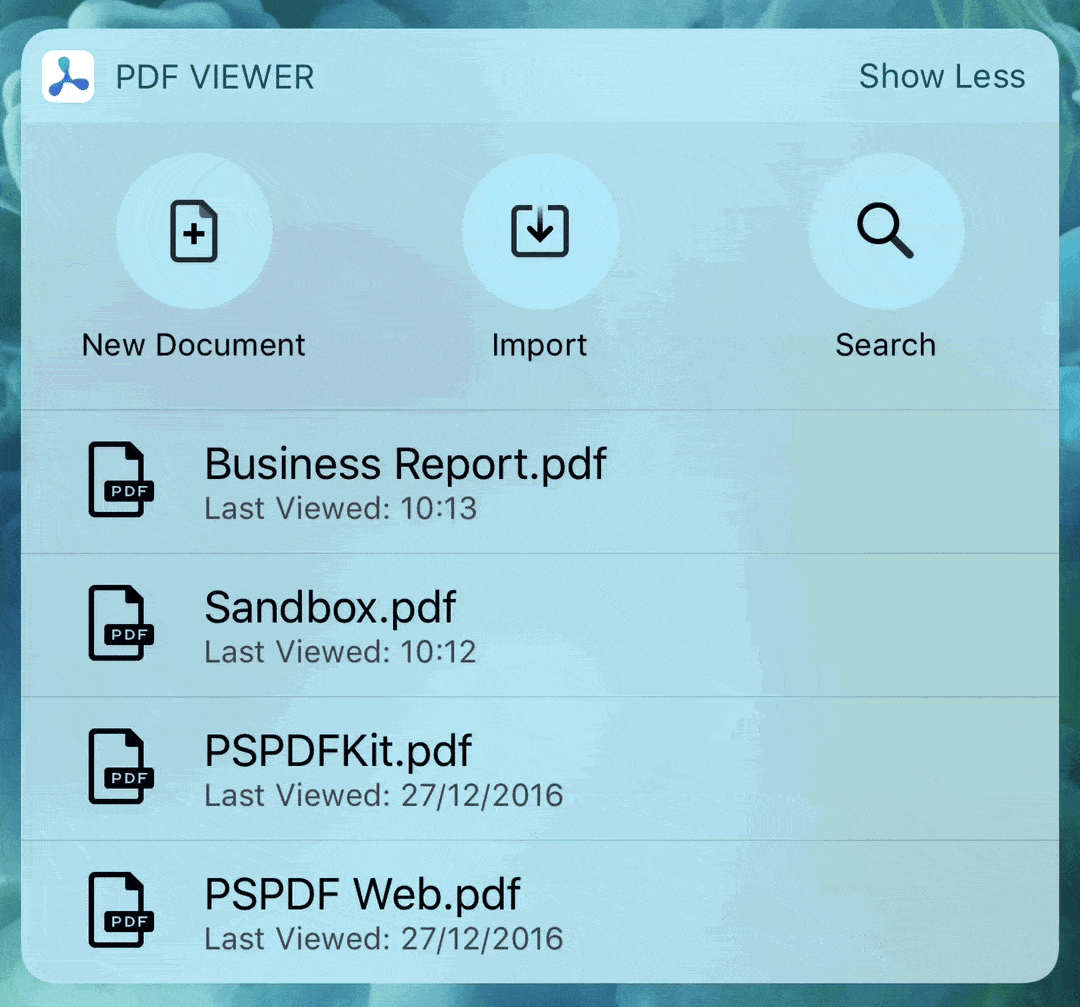Click the PDF VIEWER widget title
The height and width of the screenshot is (1007, 1080).
tap(216, 75)
